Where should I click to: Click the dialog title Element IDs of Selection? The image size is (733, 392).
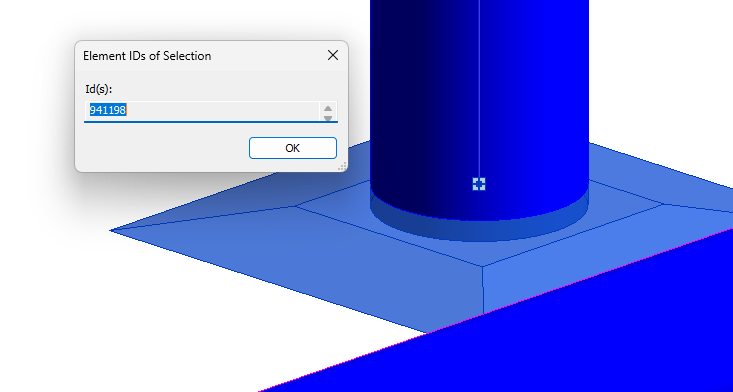[147, 56]
